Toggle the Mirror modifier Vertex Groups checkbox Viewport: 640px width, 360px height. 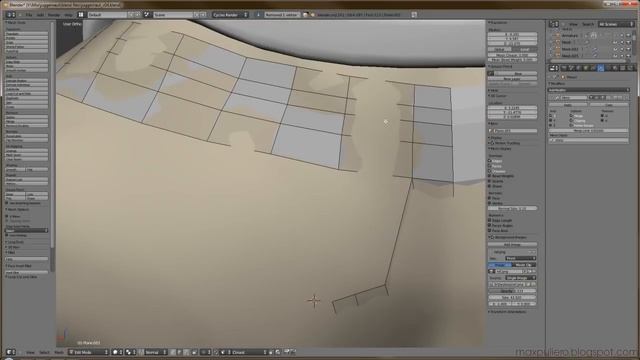pos(571,126)
